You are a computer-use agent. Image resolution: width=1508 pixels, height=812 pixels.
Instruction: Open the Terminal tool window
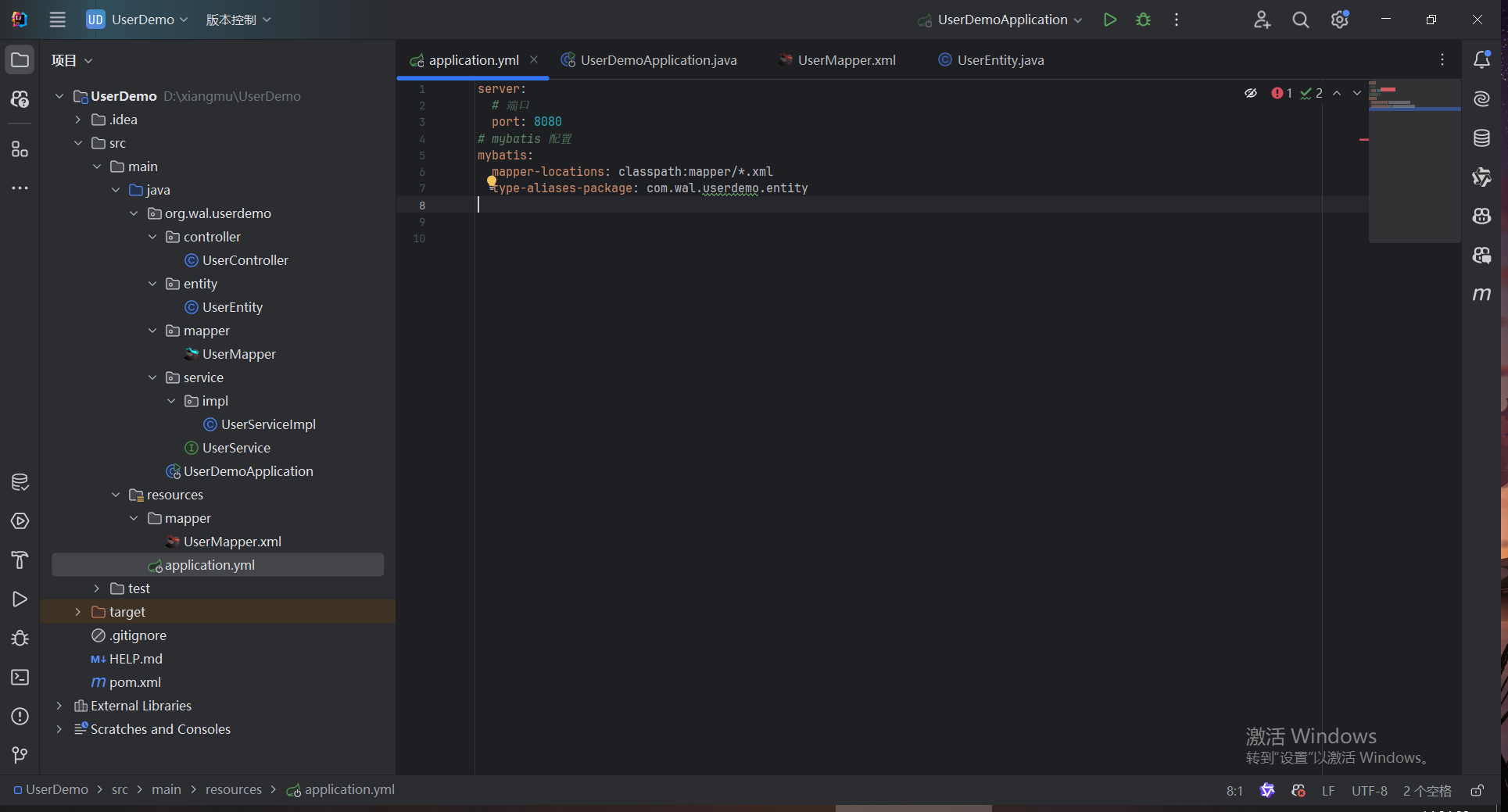[20, 678]
